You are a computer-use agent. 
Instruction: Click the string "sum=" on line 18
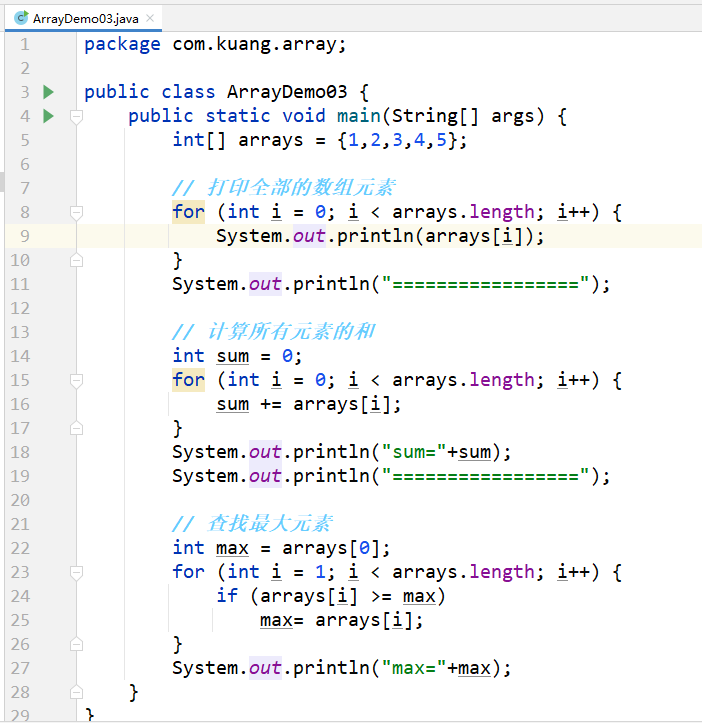tap(414, 452)
